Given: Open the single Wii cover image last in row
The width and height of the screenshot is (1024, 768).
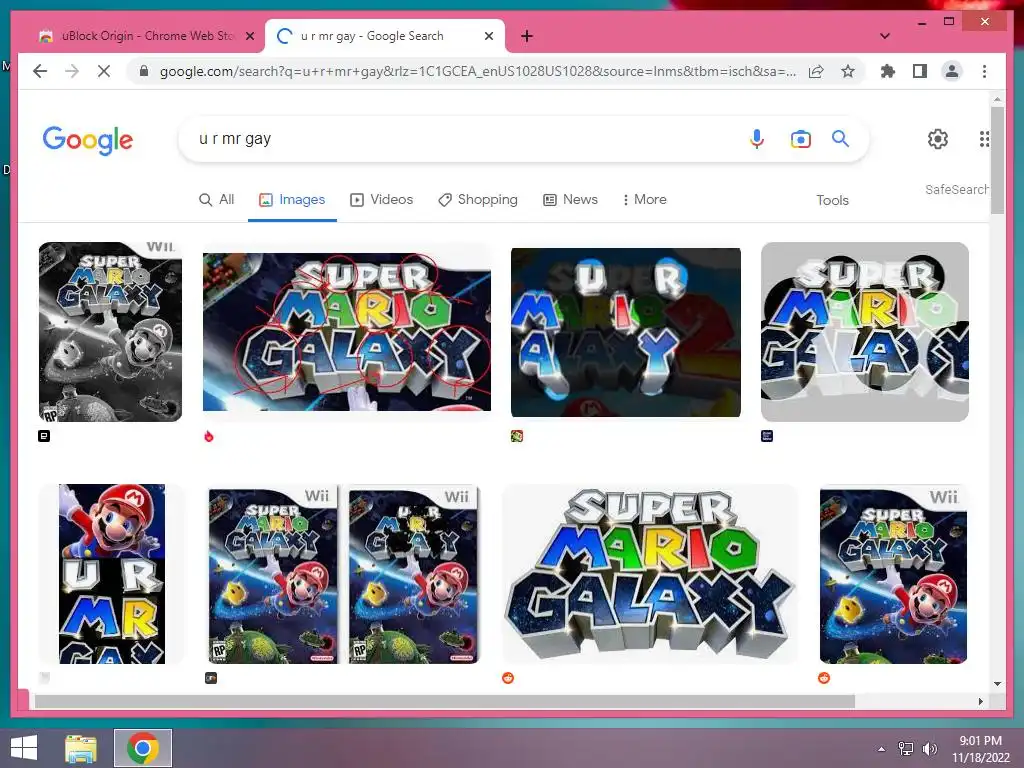Looking at the screenshot, I should pos(893,573).
